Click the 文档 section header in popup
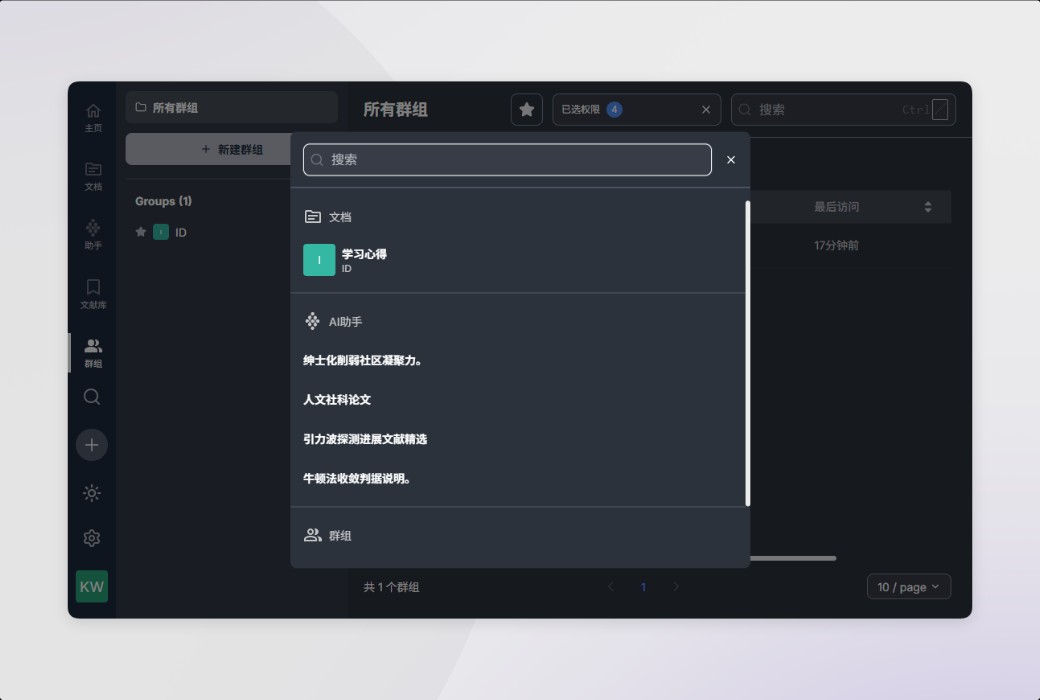1040x700 pixels. pos(328,217)
